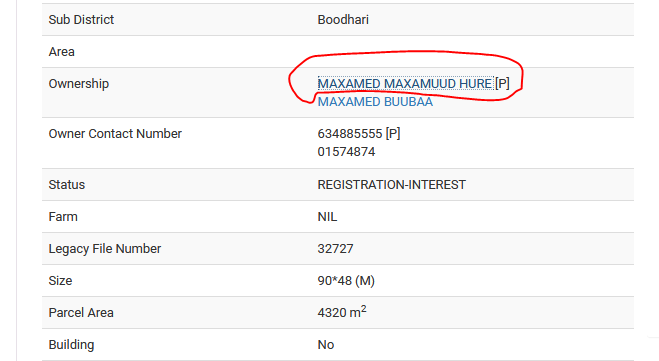Viewport: 659px width, 361px height.
Task: Click the REGISTRATION-INTEREST status value
Action: [392, 185]
